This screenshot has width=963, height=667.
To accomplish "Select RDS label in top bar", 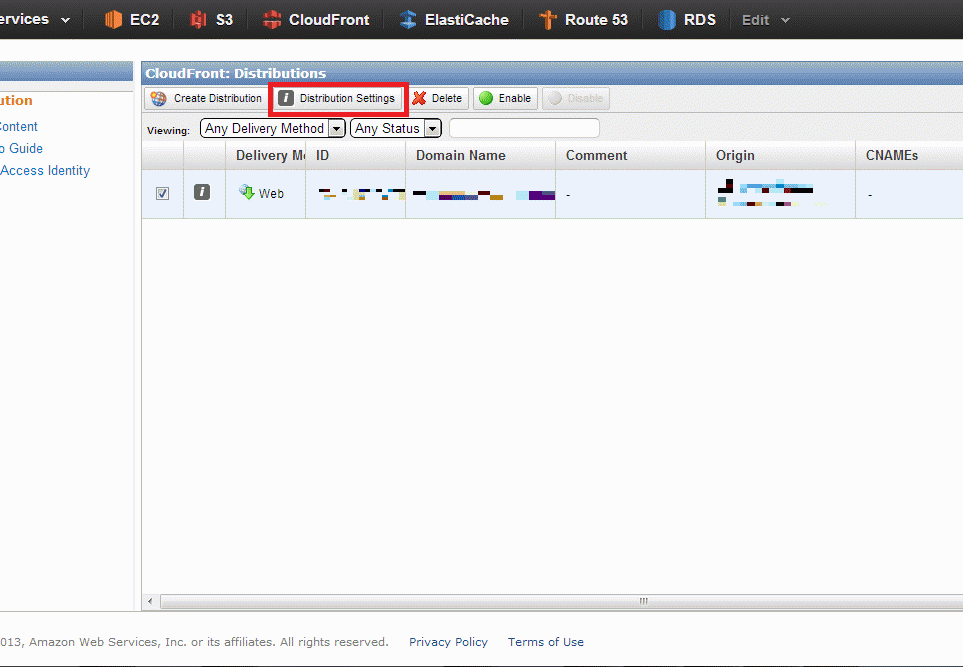I will coord(700,20).
